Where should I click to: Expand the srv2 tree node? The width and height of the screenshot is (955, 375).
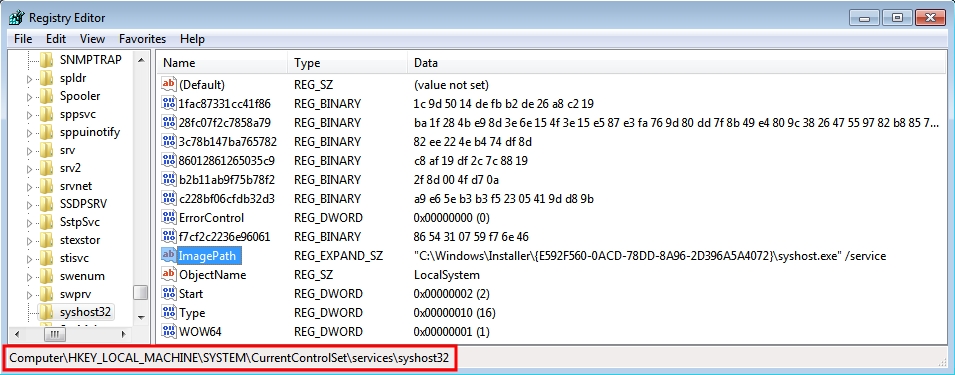click(x=29, y=169)
